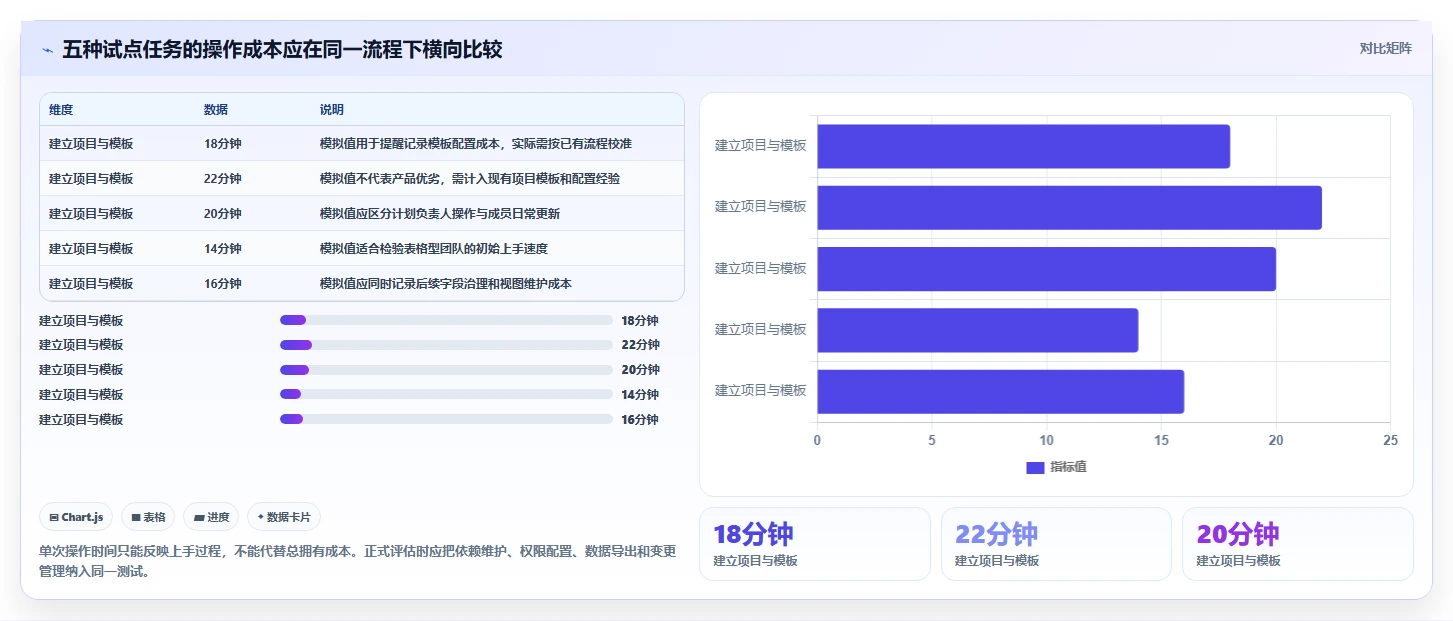Click the 20分钟 progress bar

coord(446,370)
